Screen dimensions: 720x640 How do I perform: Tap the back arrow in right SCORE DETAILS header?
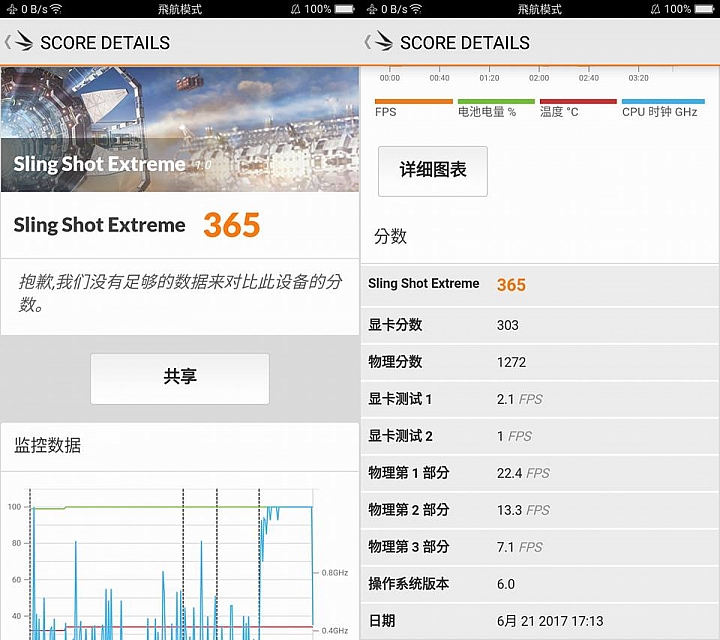[x=367, y=43]
